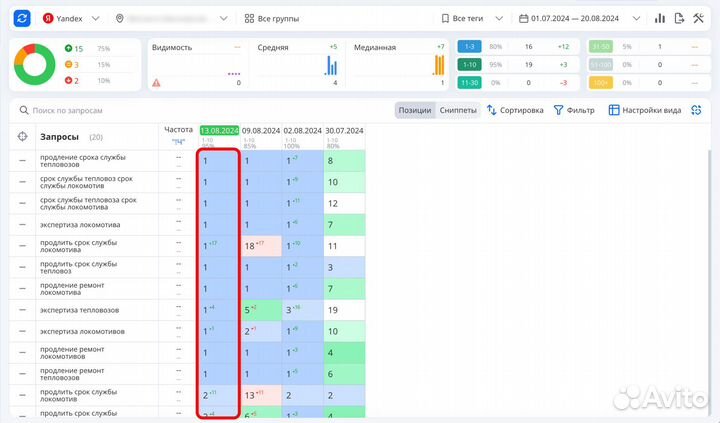Toggle dash marker for экспертиза тепловозов row

pos(22,310)
